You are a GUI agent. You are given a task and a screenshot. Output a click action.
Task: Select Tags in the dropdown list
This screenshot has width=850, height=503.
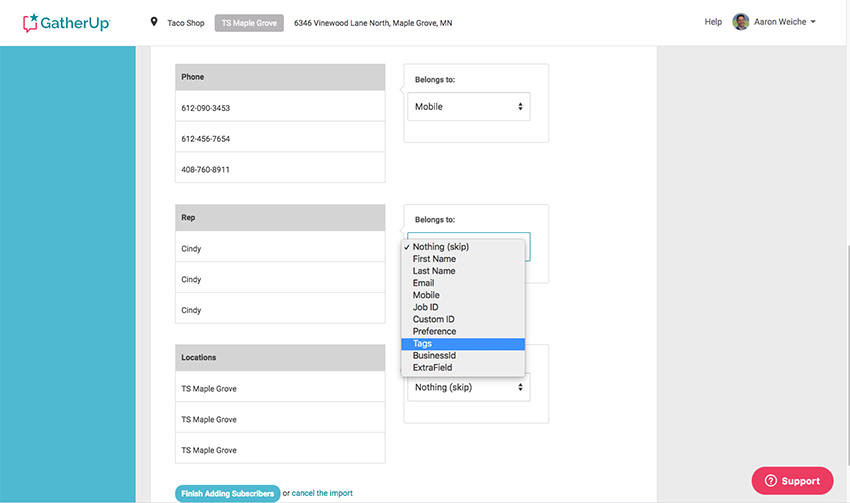click(463, 344)
